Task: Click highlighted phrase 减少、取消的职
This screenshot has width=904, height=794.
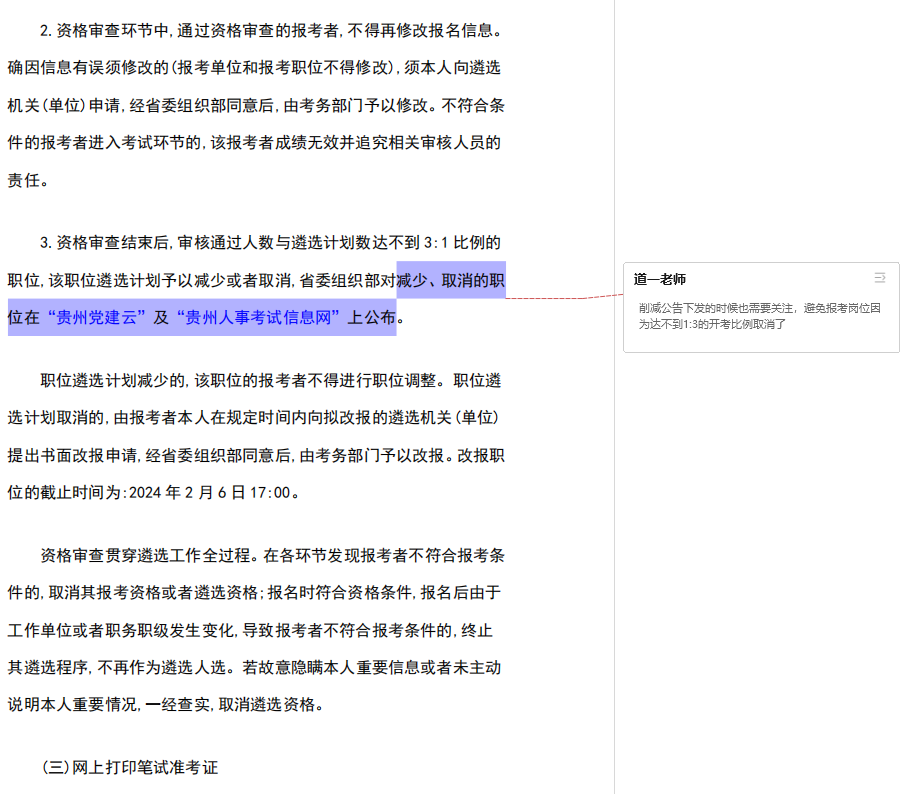Action: (x=451, y=280)
